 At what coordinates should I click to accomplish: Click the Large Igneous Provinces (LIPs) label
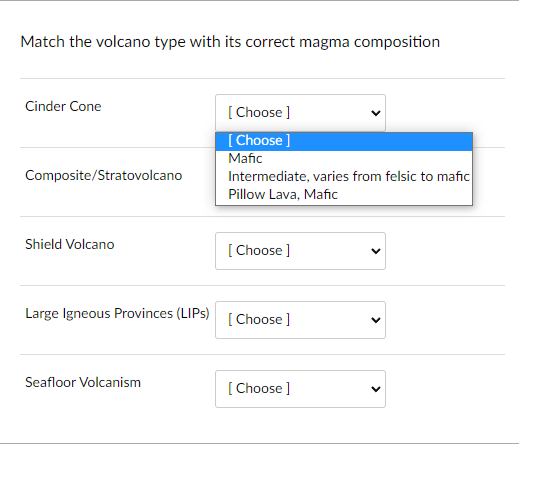click(x=117, y=313)
